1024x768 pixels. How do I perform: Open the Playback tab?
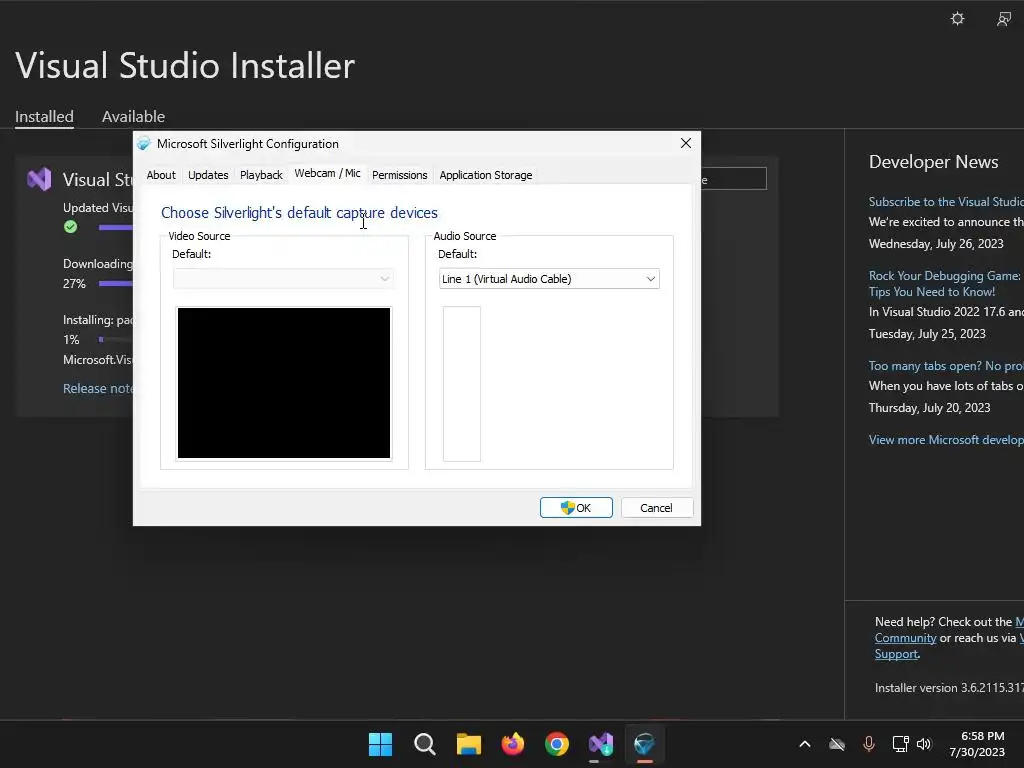pyautogui.click(x=261, y=175)
